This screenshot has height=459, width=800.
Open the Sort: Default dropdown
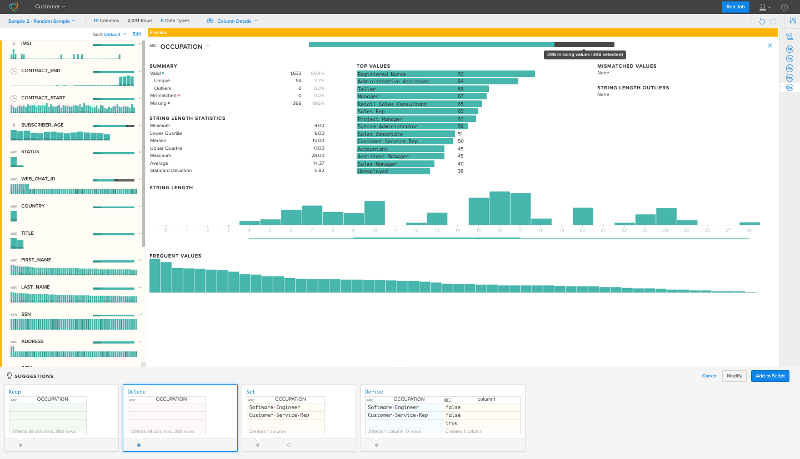109,34
